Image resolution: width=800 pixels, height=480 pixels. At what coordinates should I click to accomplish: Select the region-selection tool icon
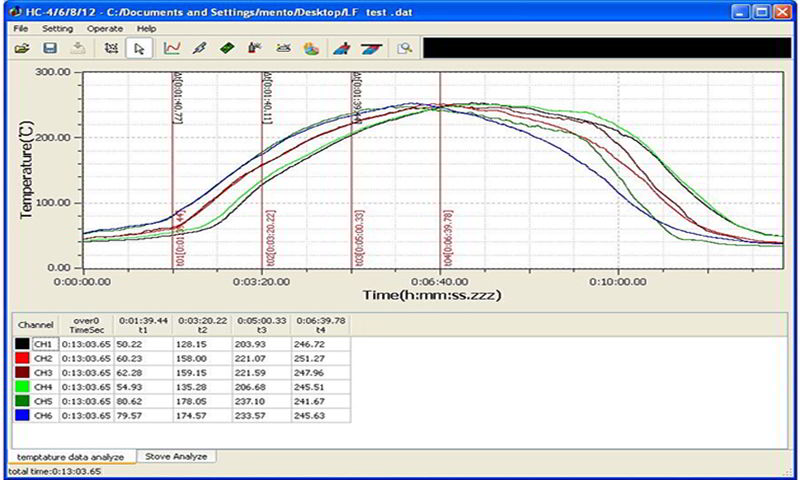[111, 48]
